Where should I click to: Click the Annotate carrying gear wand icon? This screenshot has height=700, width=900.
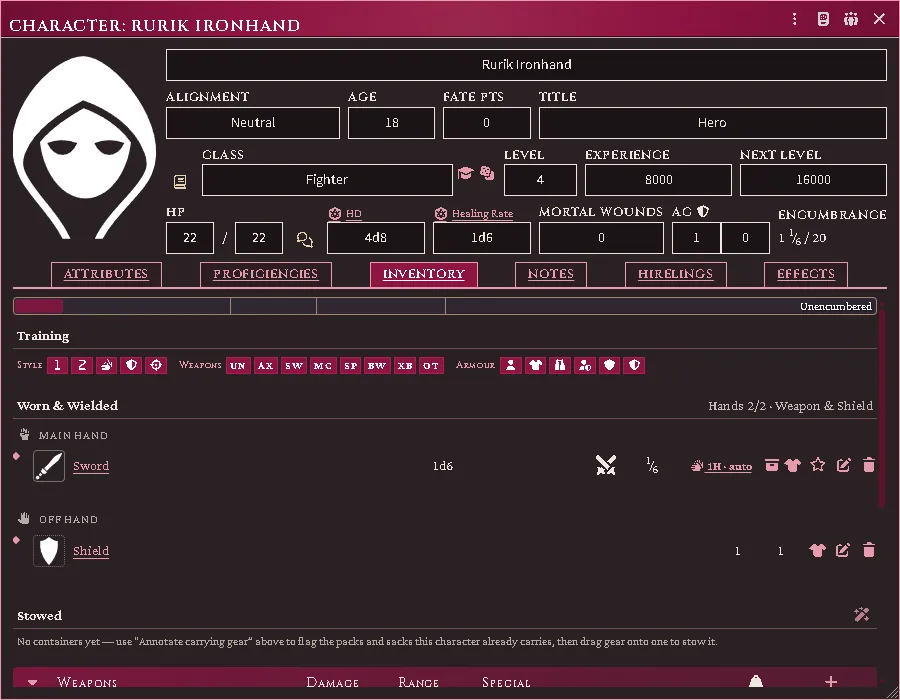click(862, 615)
